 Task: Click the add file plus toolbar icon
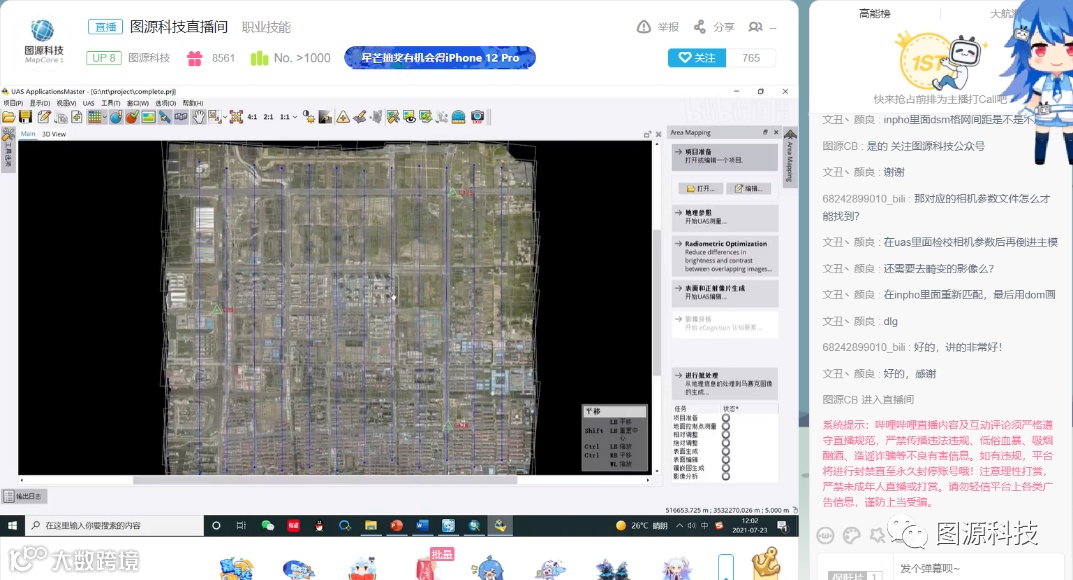pyautogui.click(x=77, y=117)
